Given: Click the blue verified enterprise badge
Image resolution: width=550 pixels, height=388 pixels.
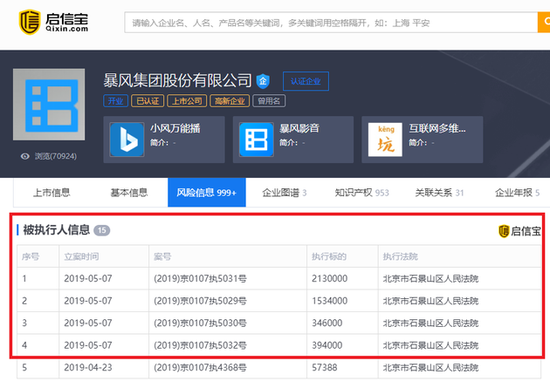Looking at the screenshot, I should coord(263,81).
